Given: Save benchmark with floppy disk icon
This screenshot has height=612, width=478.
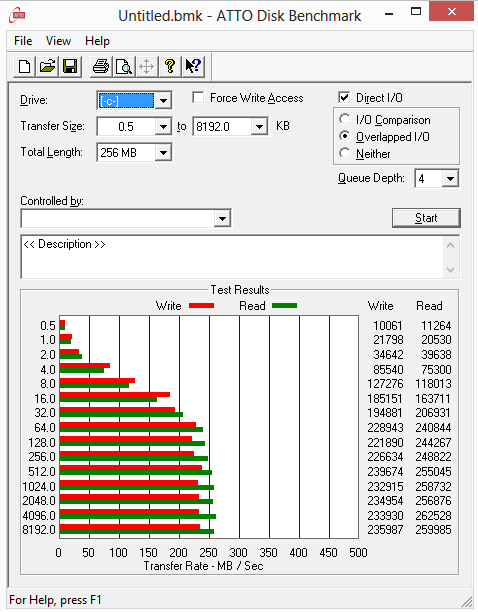Looking at the screenshot, I should tap(70, 66).
